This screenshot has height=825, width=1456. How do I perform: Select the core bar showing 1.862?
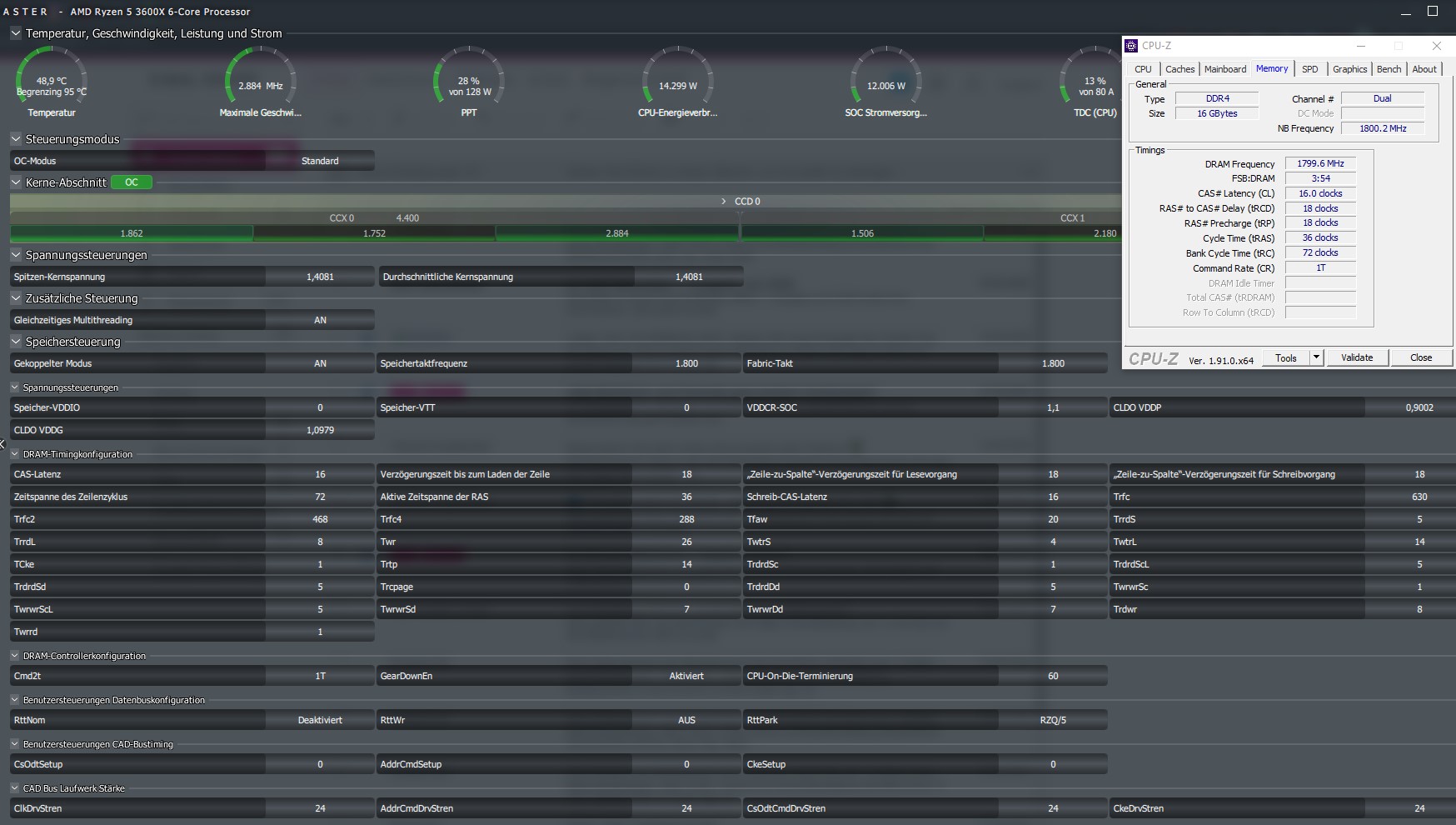pyautogui.click(x=132, y=233)
